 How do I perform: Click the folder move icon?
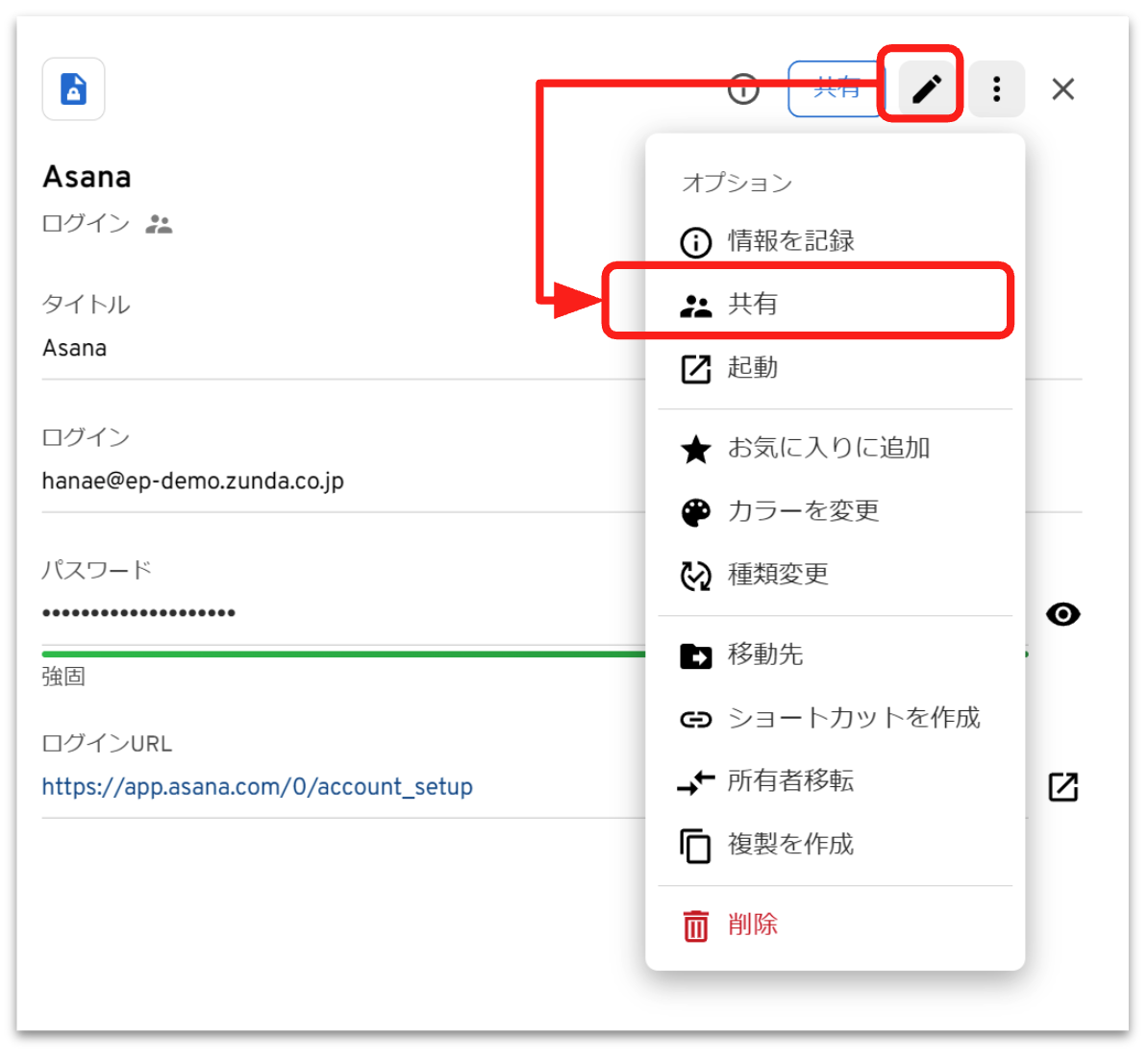tap(695, 655)
